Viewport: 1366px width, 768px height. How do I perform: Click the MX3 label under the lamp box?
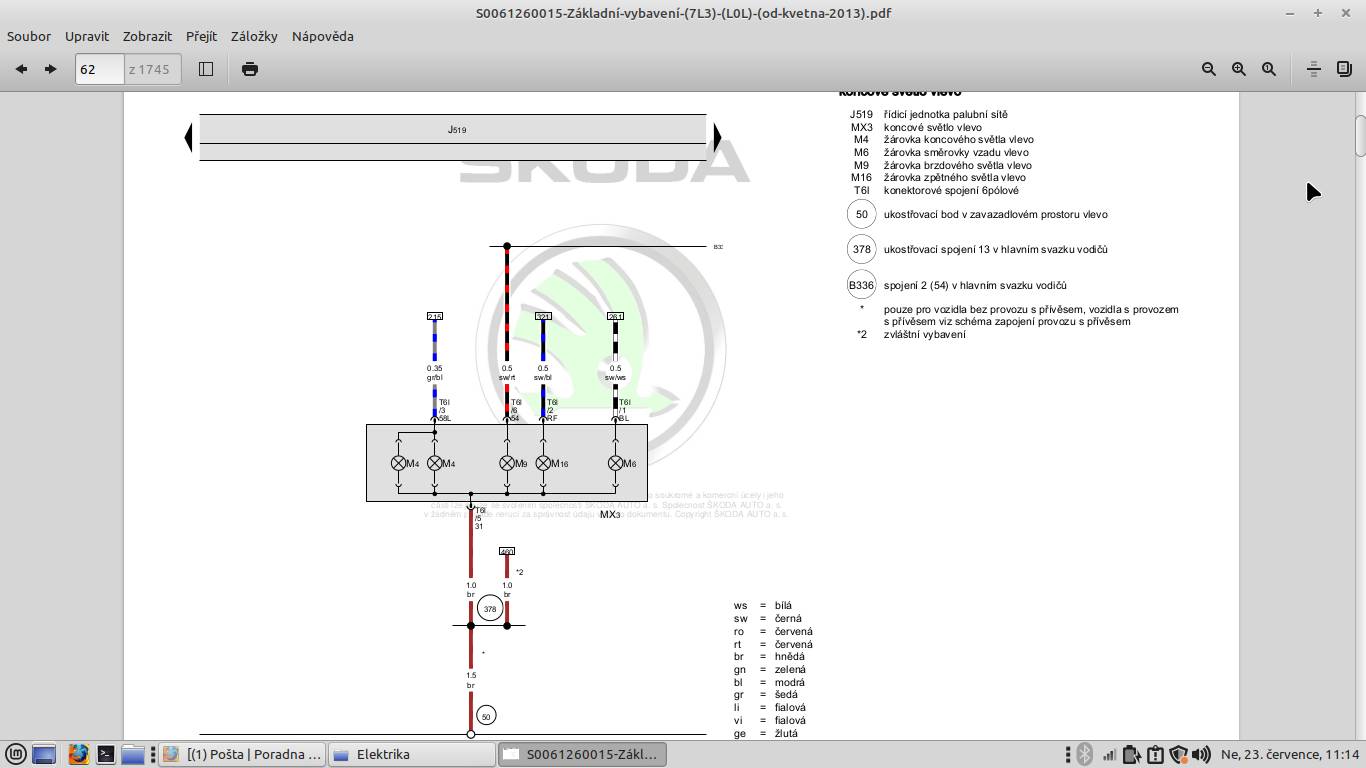pos(610,515)
